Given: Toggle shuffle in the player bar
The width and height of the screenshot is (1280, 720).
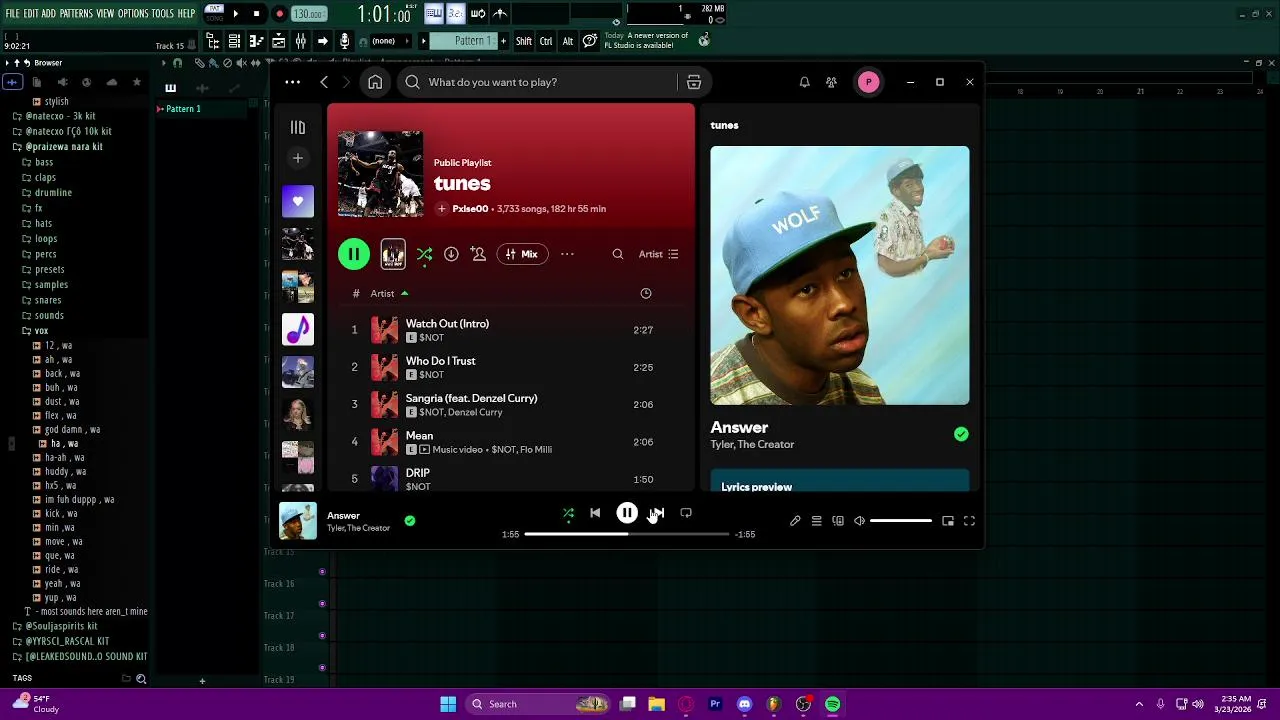Looking at the screenshot, I should click(x=568, y=513).
